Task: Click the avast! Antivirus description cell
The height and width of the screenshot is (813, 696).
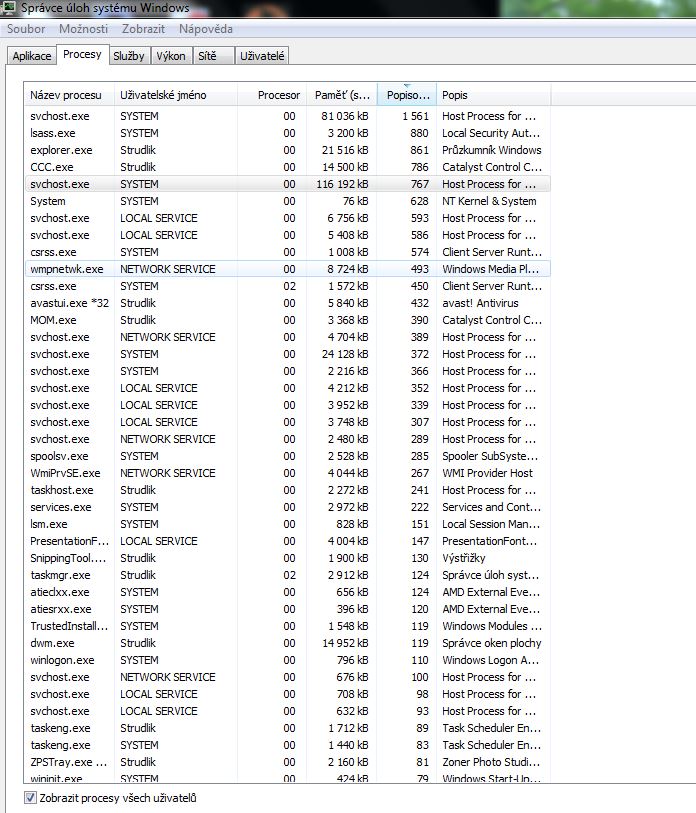Action: point(480,303)
